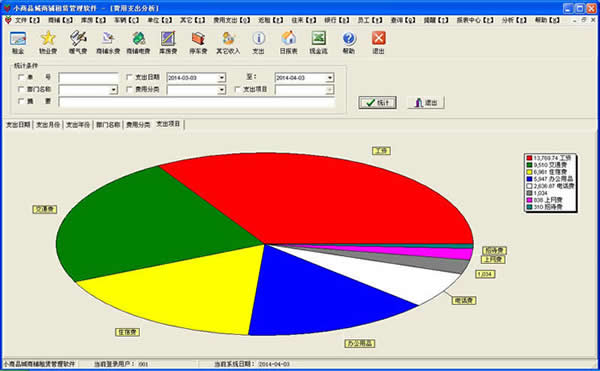The height and width of the screenshot is (371, 600).
Task: Tick the 支出日期 checkbox
Action: [129, 77]
